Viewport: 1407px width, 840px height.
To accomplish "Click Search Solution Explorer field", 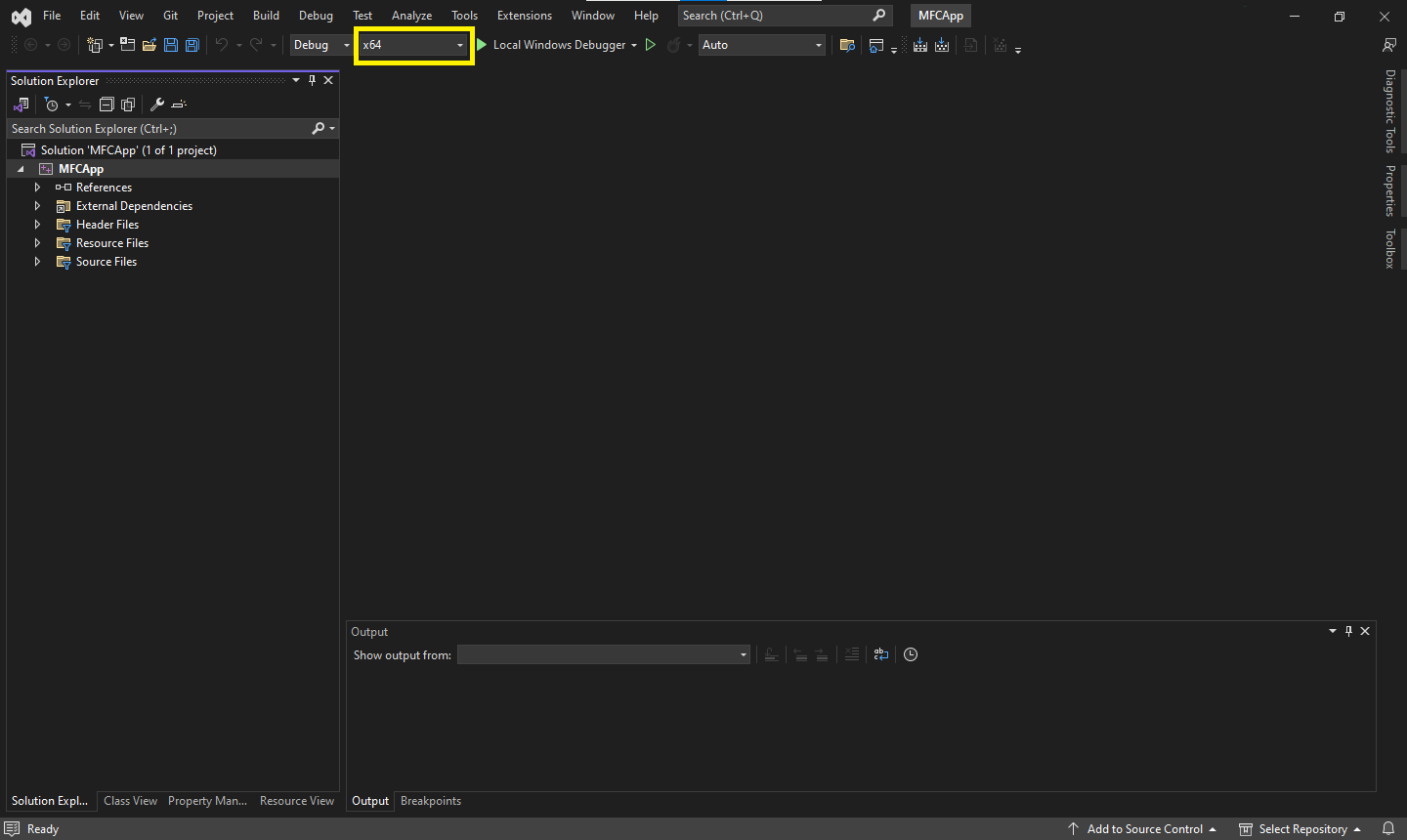I will [173, 129].
